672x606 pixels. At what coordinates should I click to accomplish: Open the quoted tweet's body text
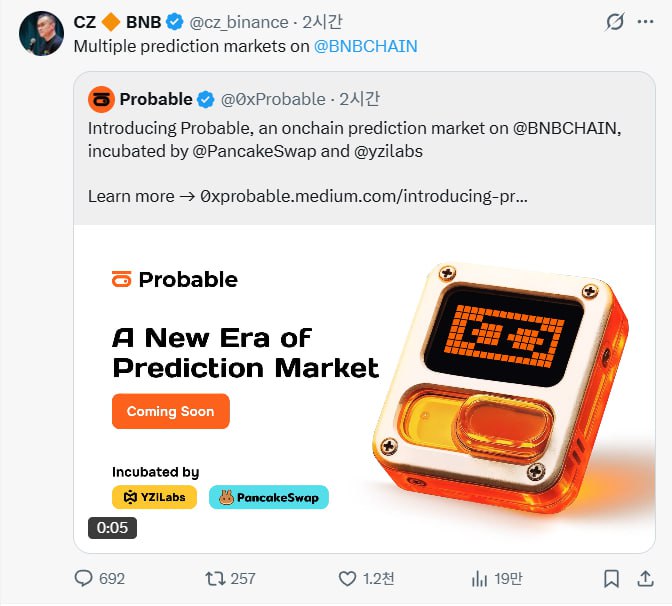coord(300,139)
